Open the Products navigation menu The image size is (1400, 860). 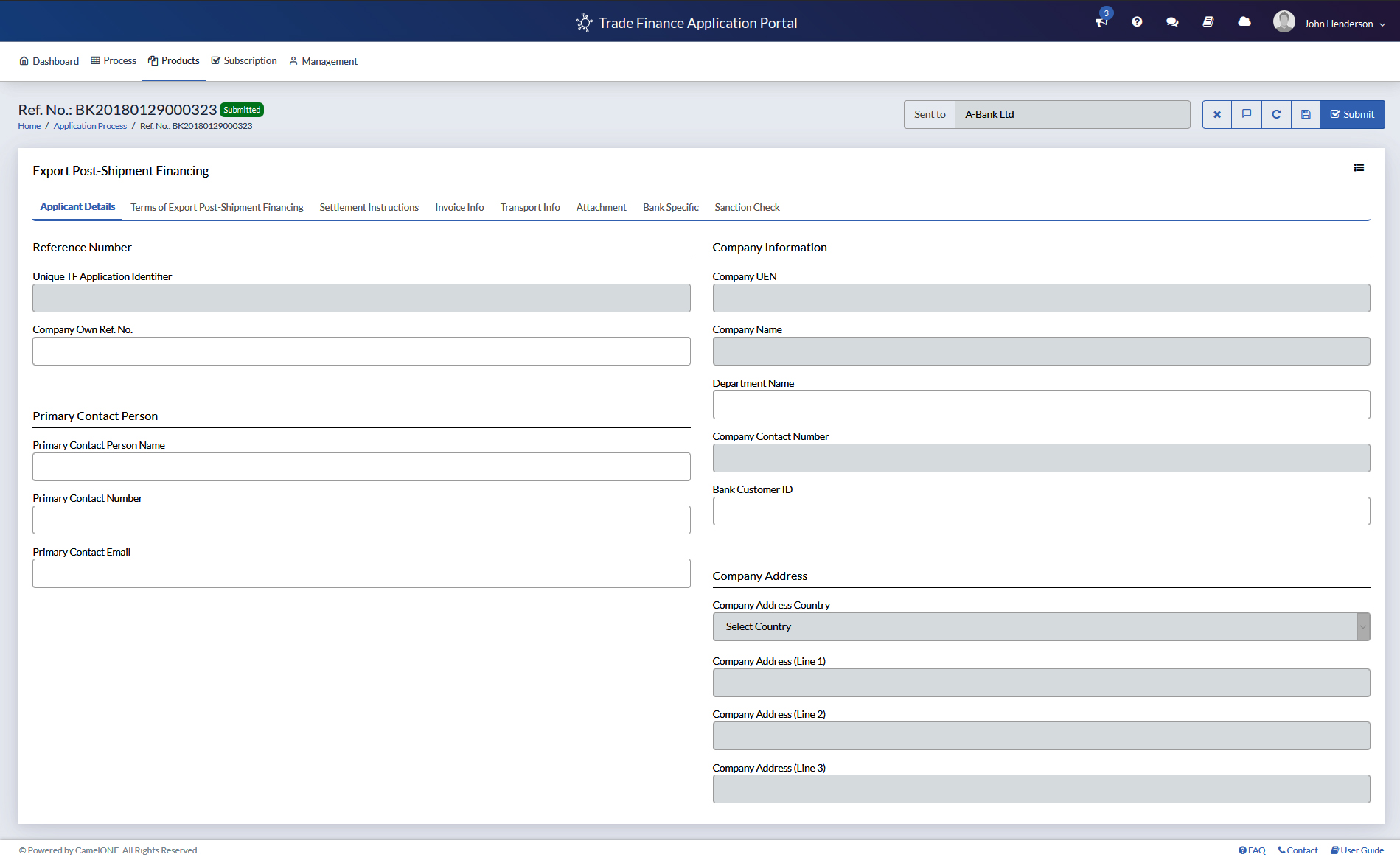(174, 61)
